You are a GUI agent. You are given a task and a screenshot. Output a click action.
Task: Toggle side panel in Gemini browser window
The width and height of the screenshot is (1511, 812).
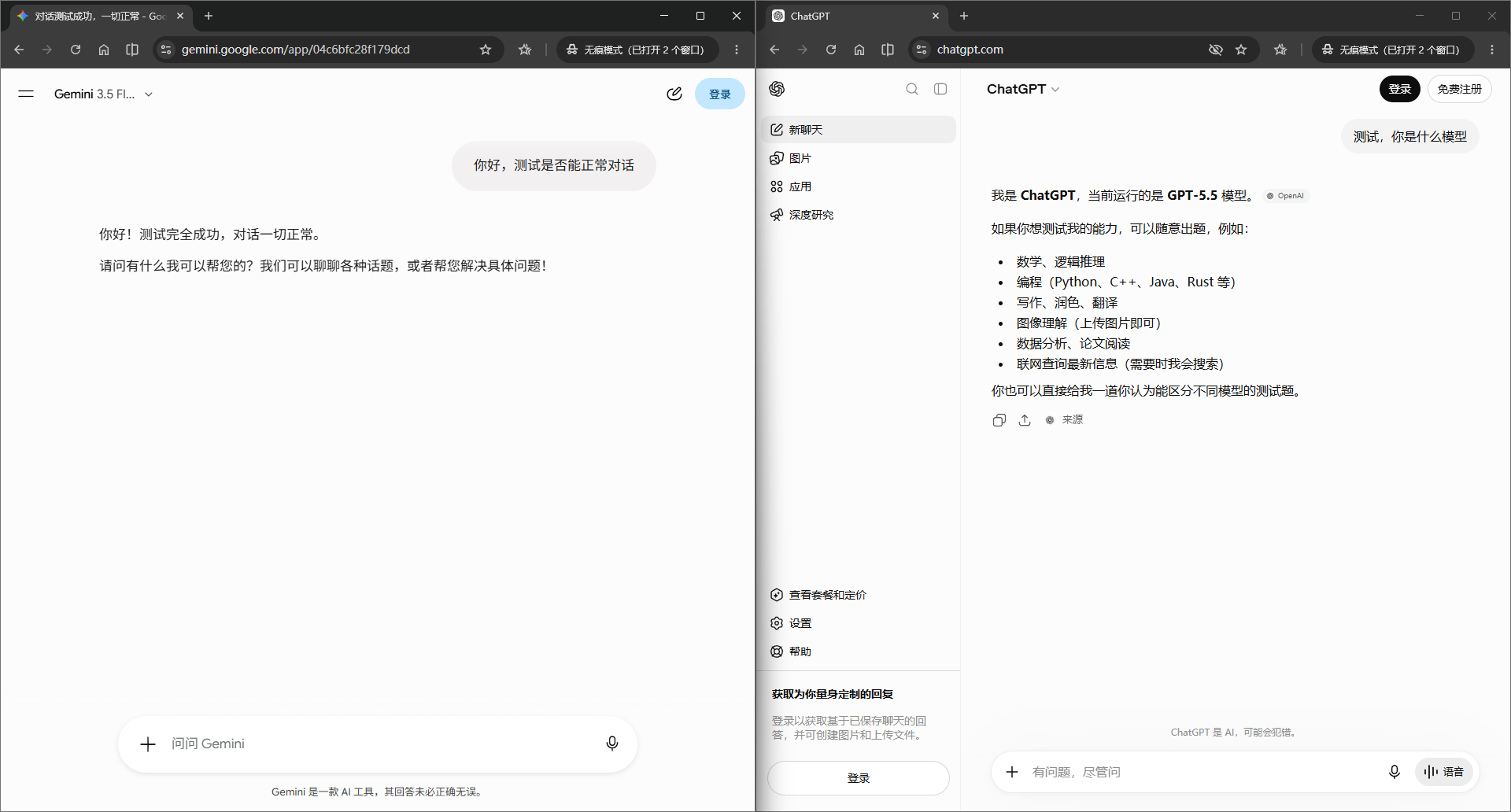pyautogui.click(x=132, y=50)
